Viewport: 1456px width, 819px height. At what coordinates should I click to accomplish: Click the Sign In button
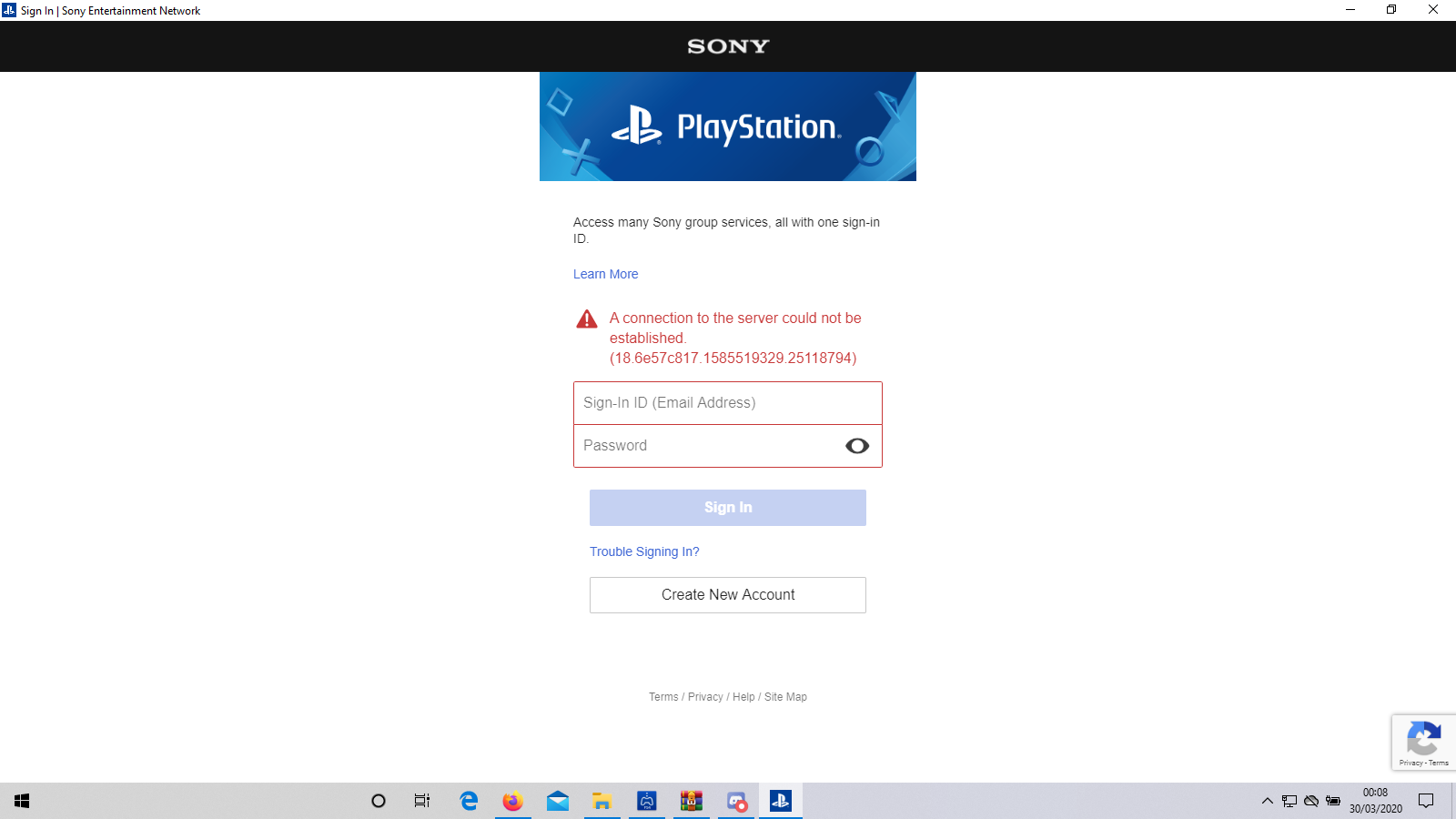(728, 508)
